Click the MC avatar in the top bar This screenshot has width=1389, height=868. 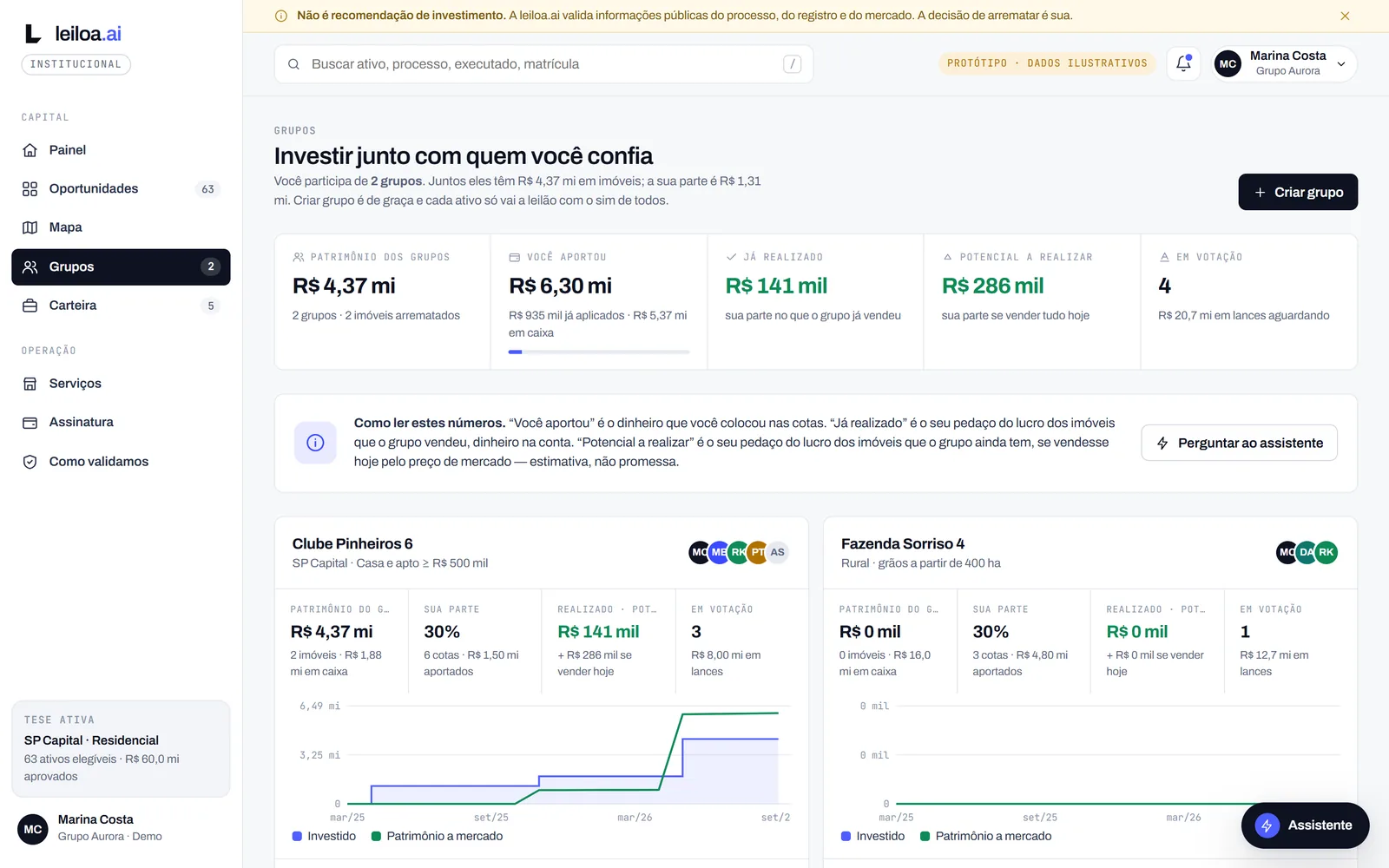tap(1228, 63)
